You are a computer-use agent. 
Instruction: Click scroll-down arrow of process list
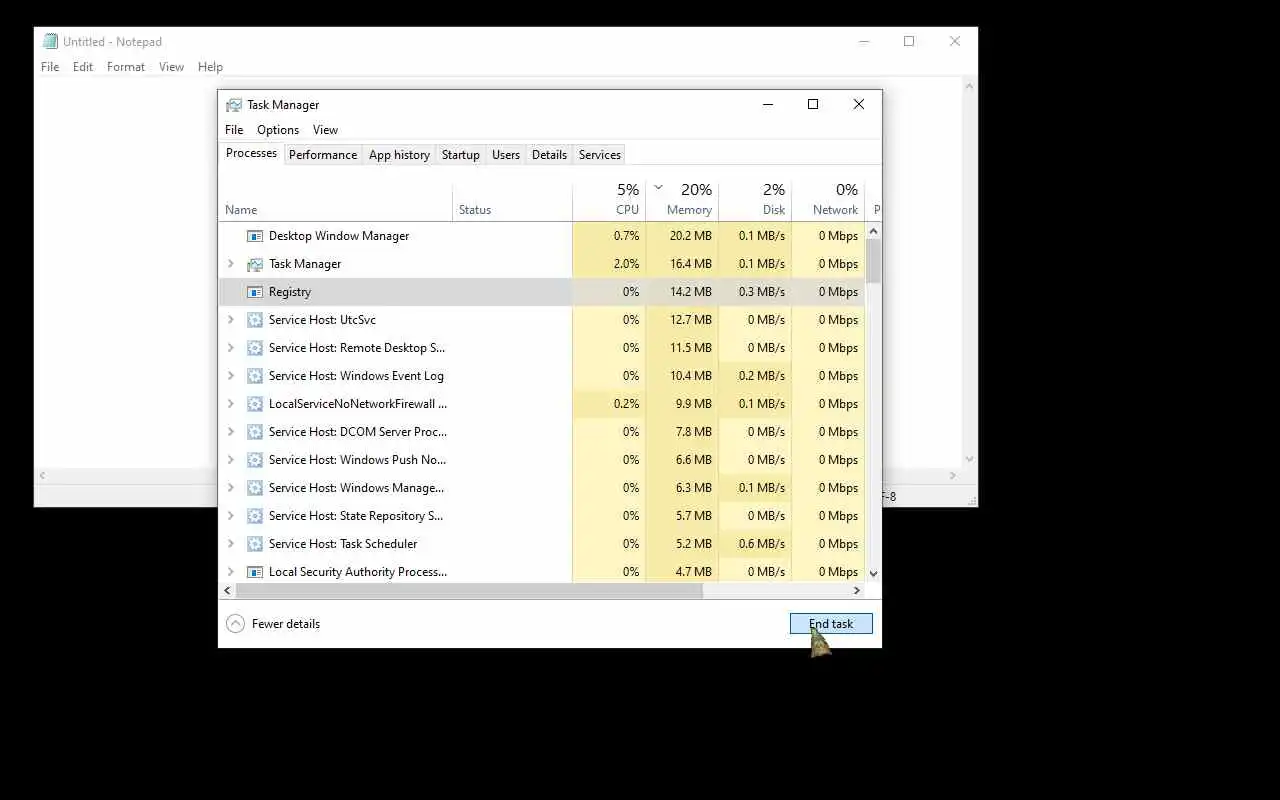[873, 574]
